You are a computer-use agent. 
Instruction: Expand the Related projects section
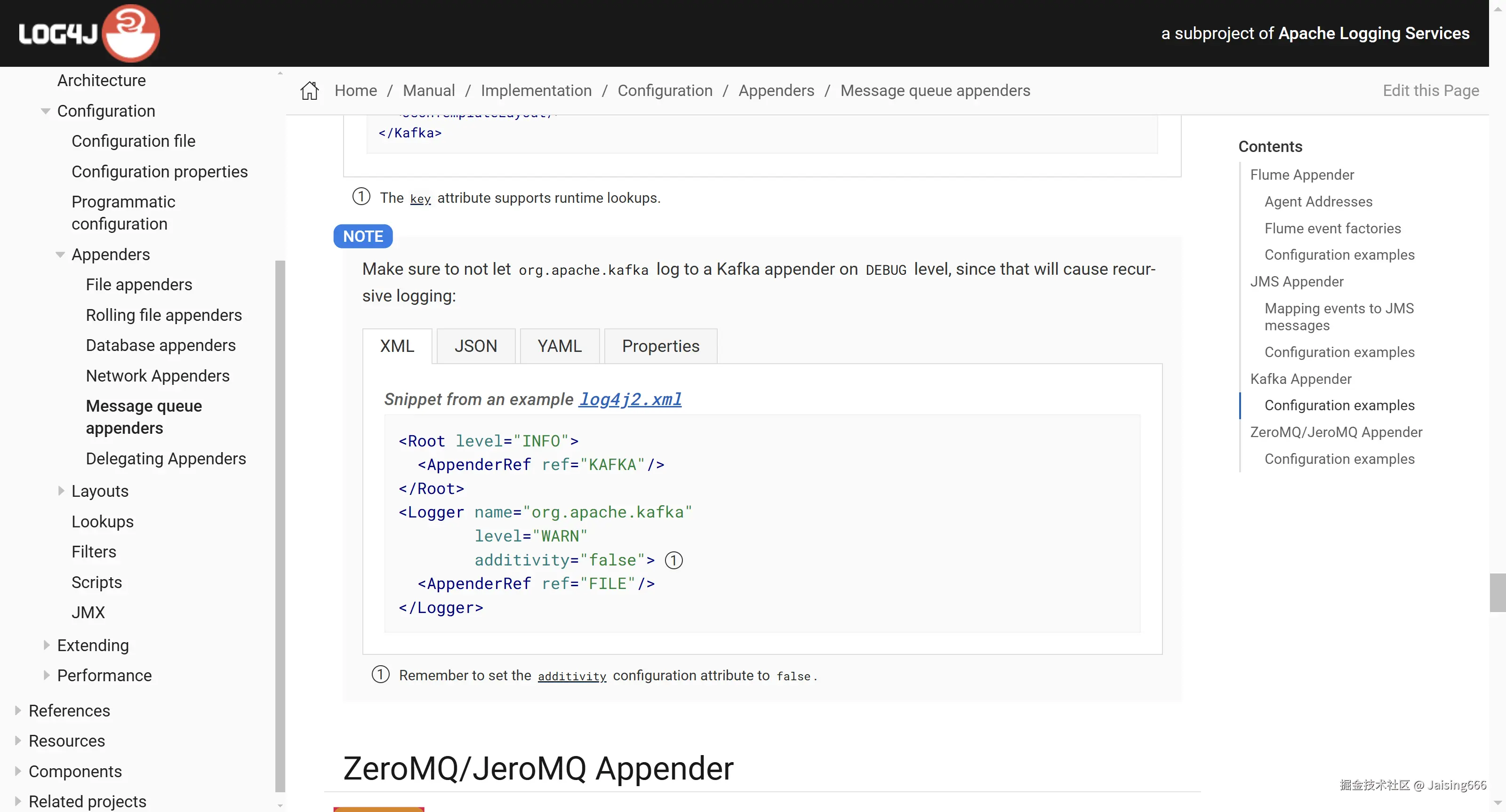click(x=17, y=801)
